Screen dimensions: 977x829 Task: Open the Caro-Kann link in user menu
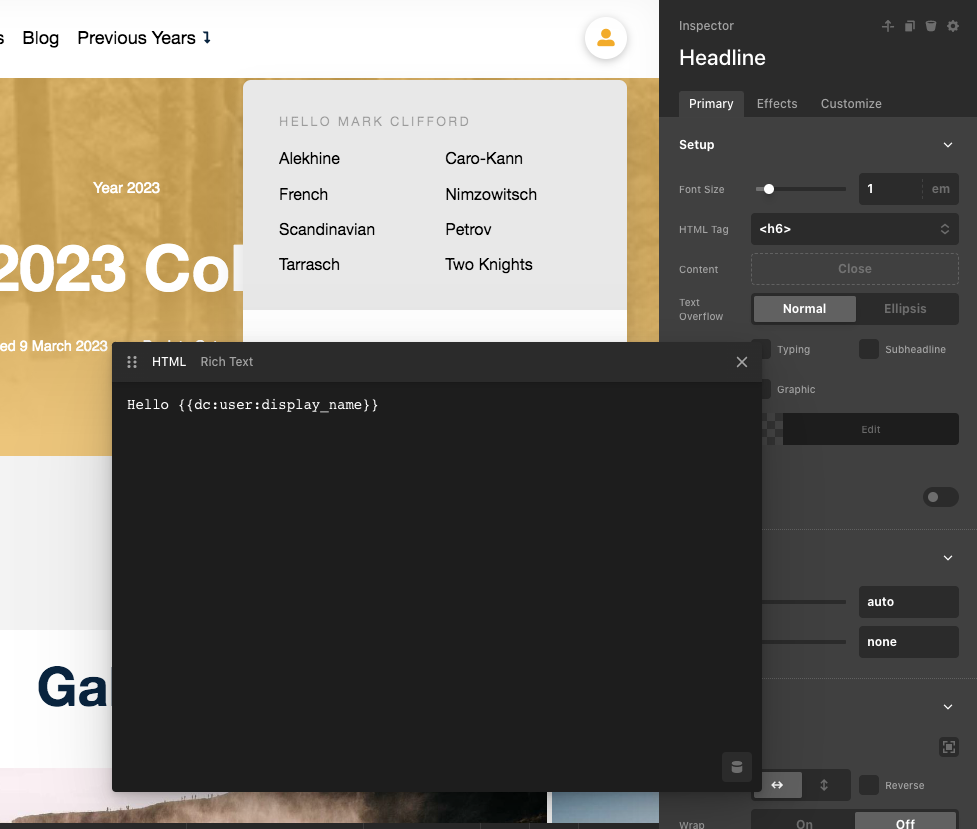[484, 158]
